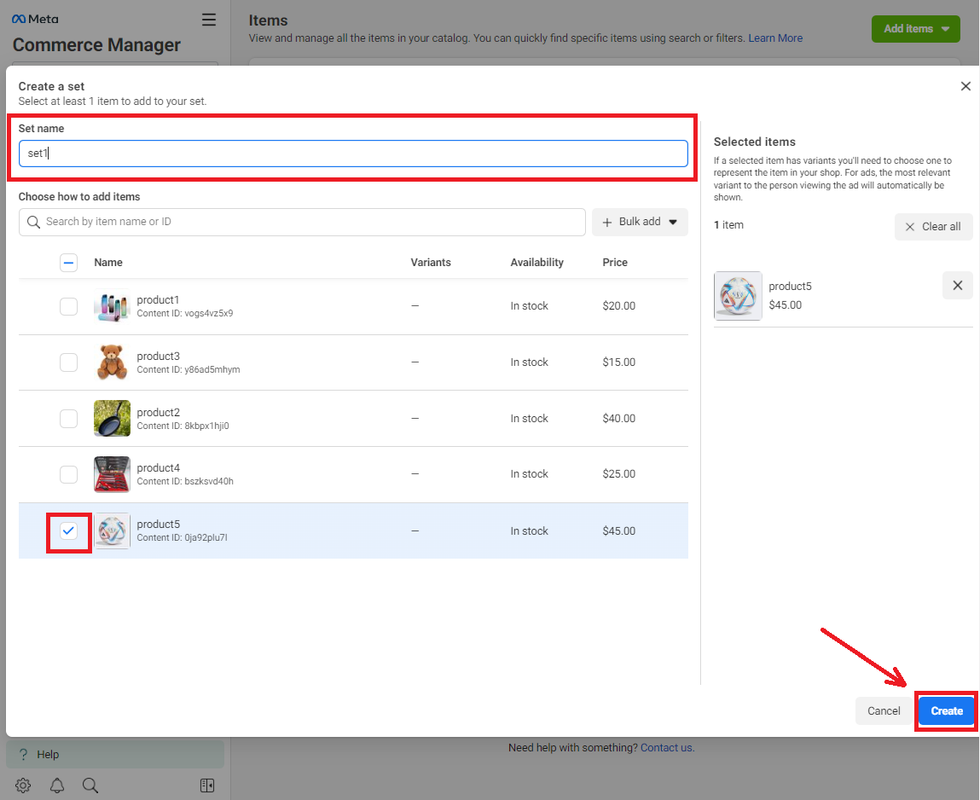
Task: Click product3 teddy bear thumbnail
Action: 112,362
